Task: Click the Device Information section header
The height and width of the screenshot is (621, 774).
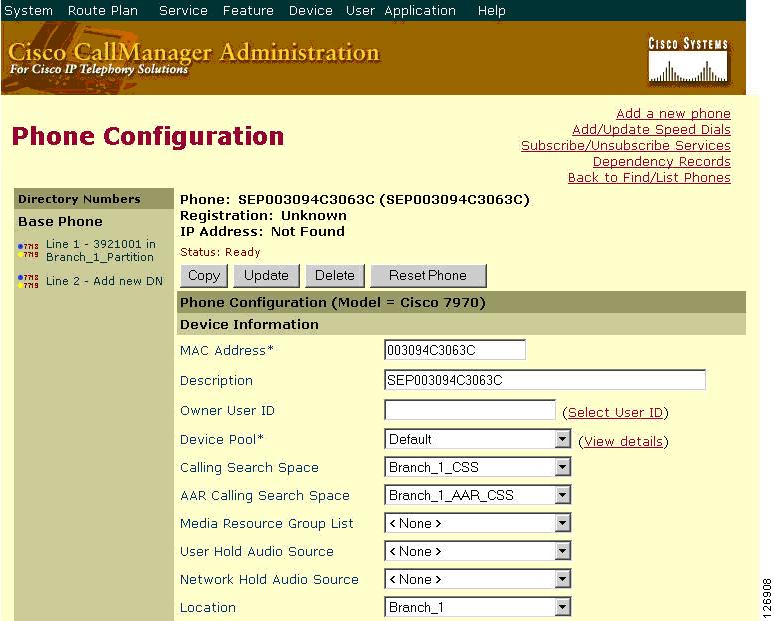Action: 461,324
